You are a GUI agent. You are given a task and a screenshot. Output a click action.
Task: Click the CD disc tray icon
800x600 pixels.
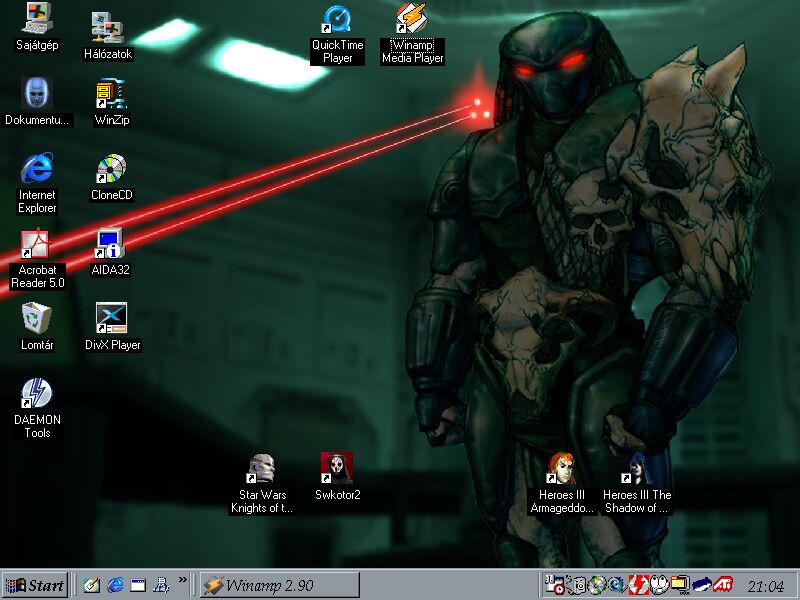[597, 585]
